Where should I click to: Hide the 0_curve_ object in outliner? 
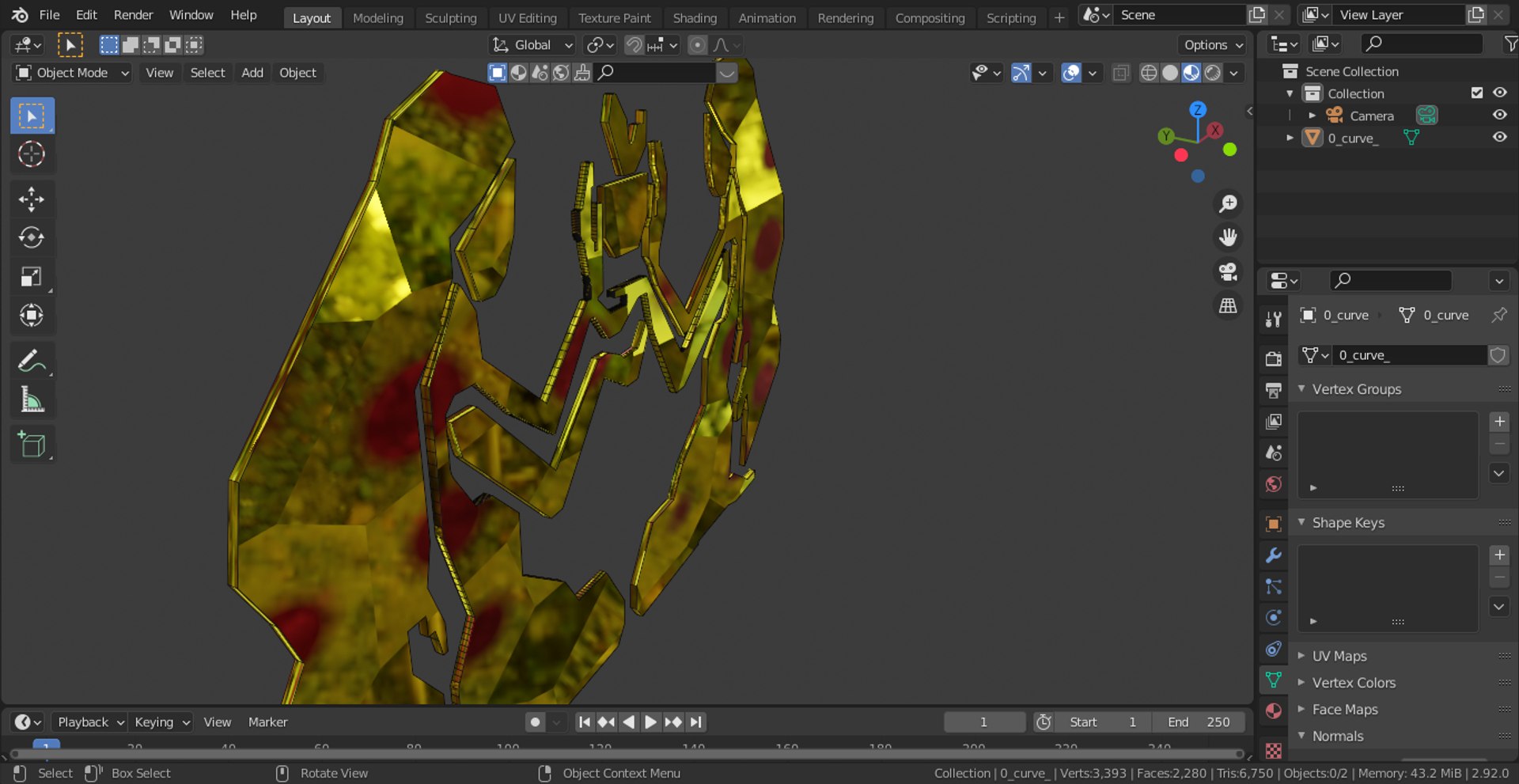[1499, 137]
